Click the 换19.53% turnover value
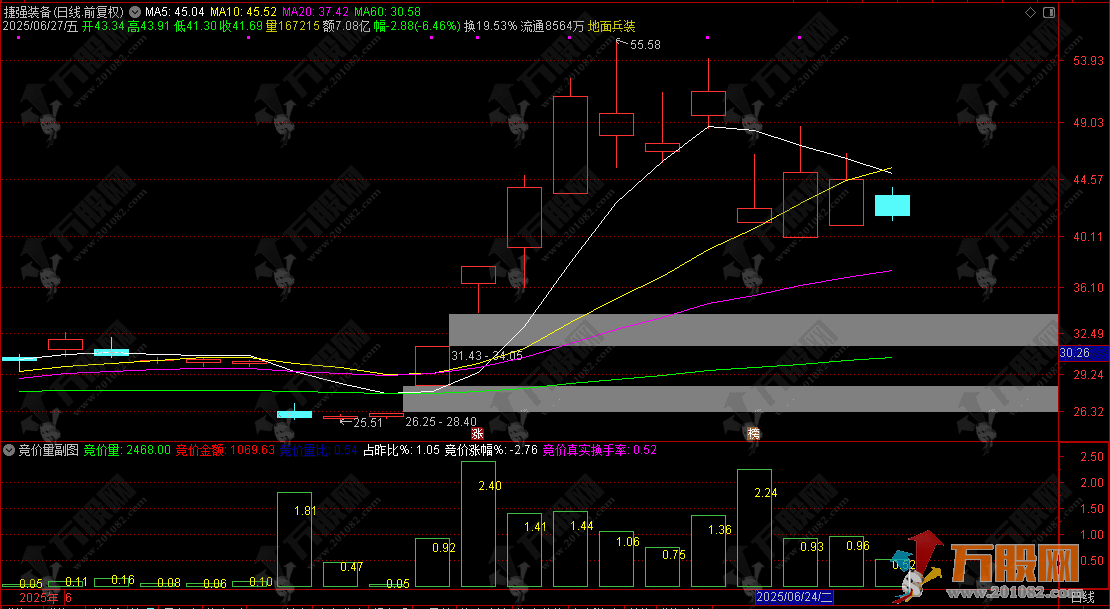The height and width of the screenshot is (609, 1110). click(x=491, y=26)
